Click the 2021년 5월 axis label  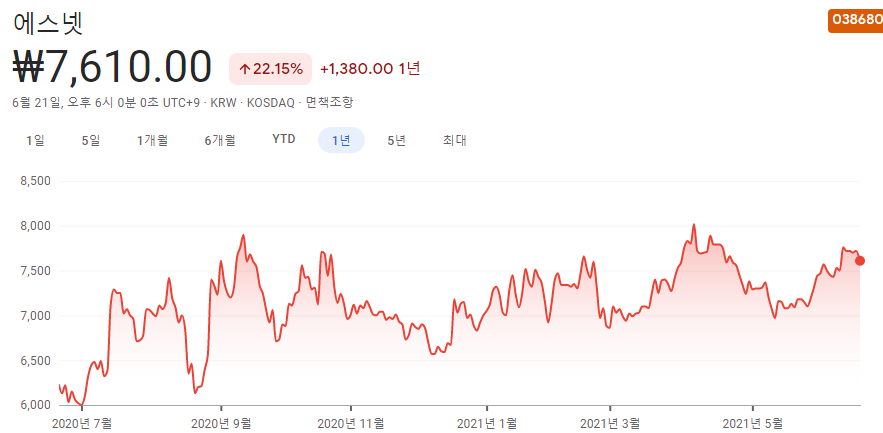tap(753, 422)
